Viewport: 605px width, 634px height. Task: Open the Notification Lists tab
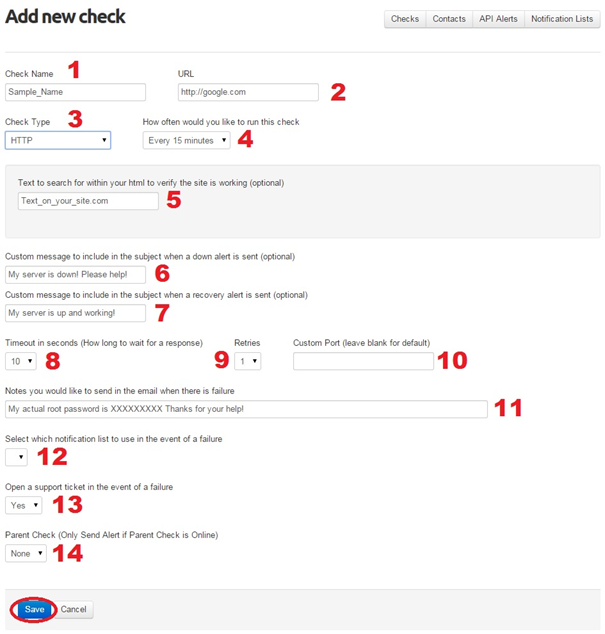(562, 19)
